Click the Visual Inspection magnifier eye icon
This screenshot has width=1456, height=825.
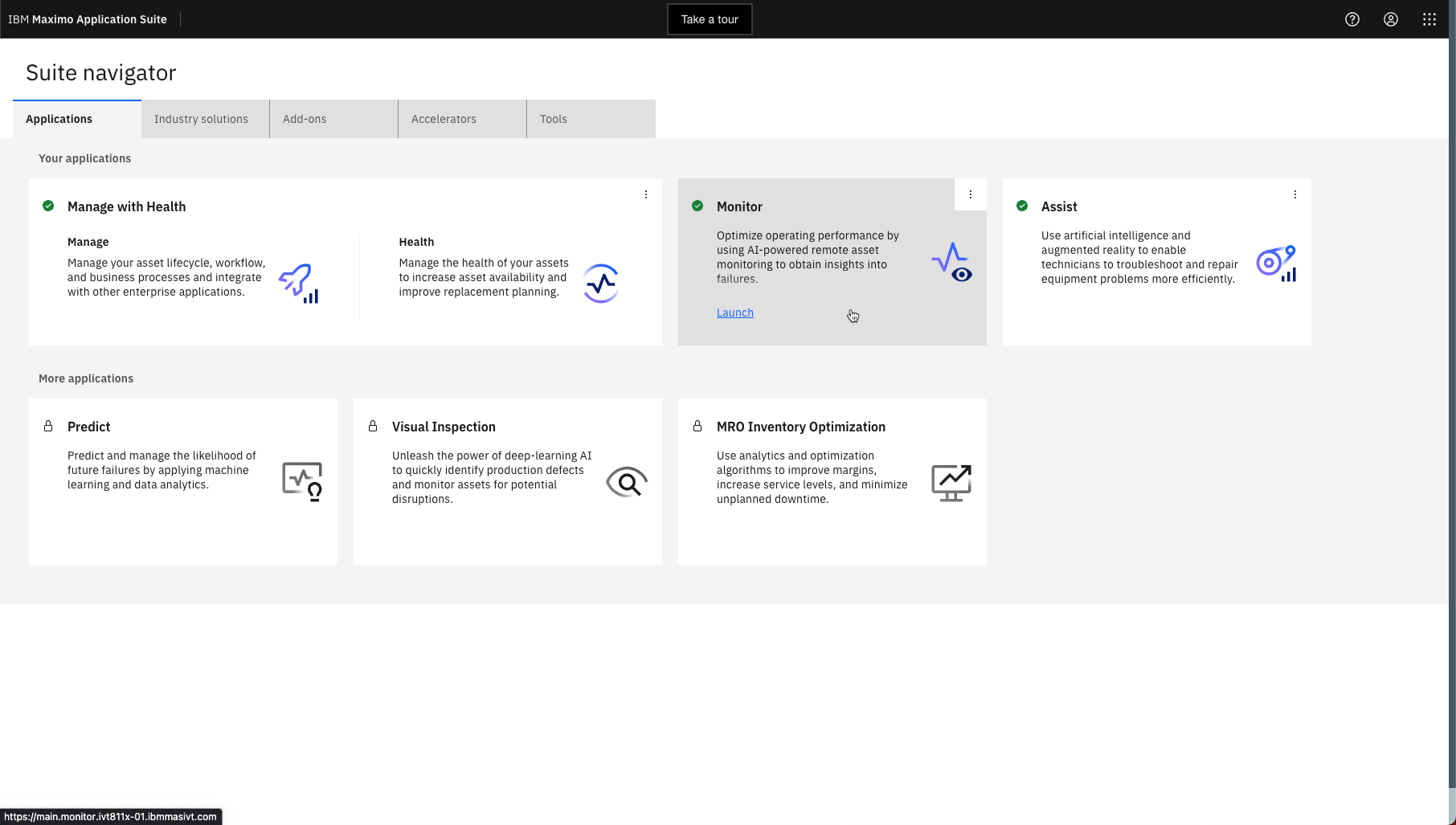[627, 482]
